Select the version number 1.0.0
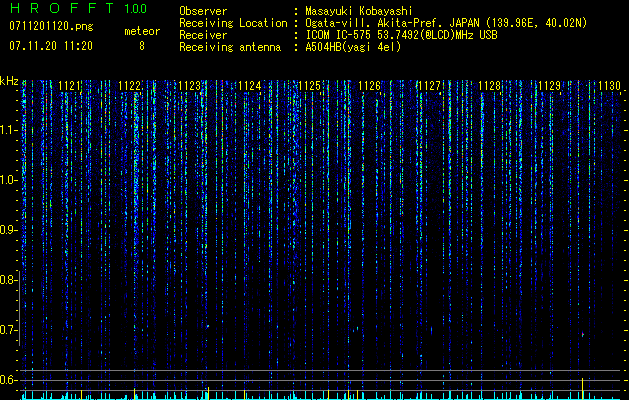Screen dimensions: 629x400 (136, 9)
